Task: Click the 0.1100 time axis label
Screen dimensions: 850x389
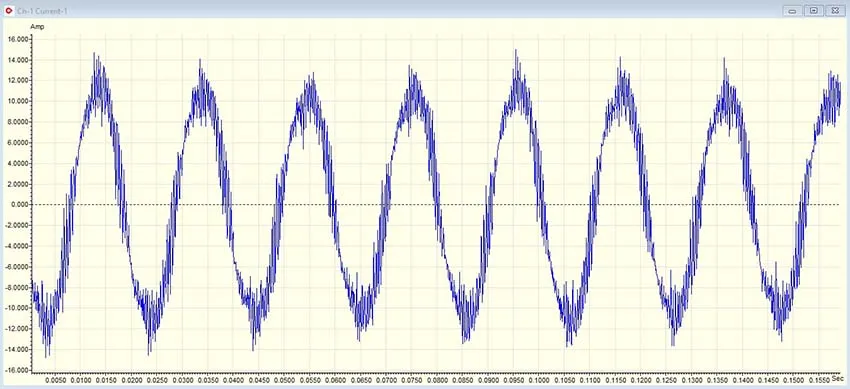Action: pos(591,381)
